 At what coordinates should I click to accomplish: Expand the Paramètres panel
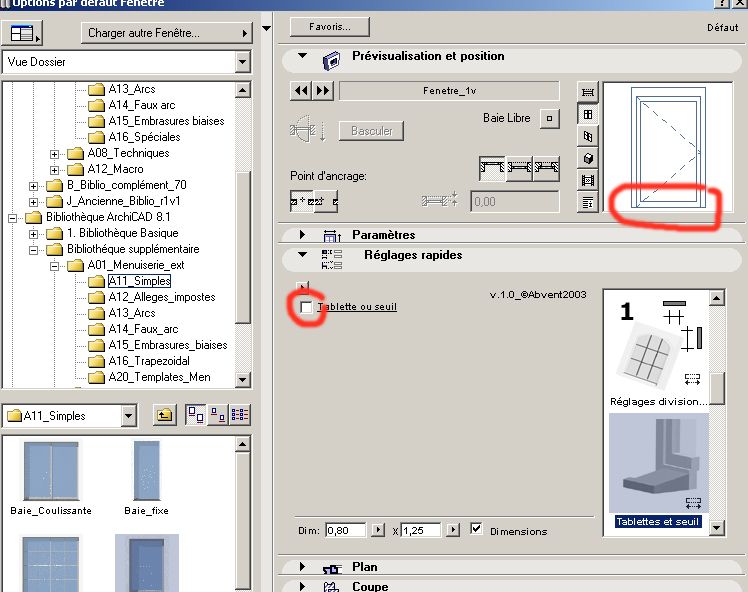[302, 235]
